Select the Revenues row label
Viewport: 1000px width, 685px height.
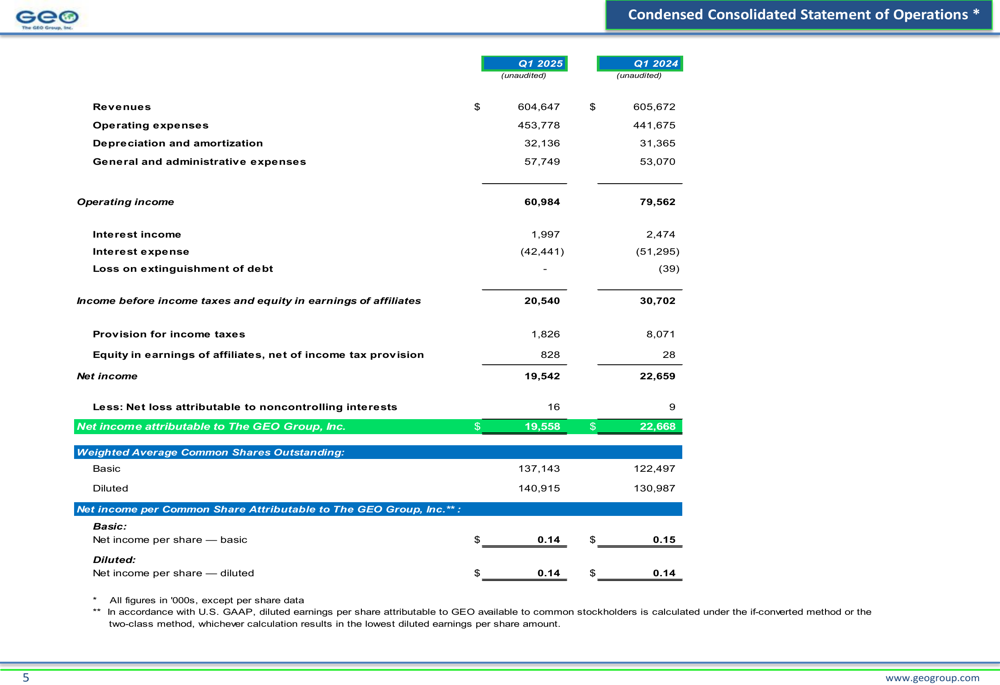(122, 107)
